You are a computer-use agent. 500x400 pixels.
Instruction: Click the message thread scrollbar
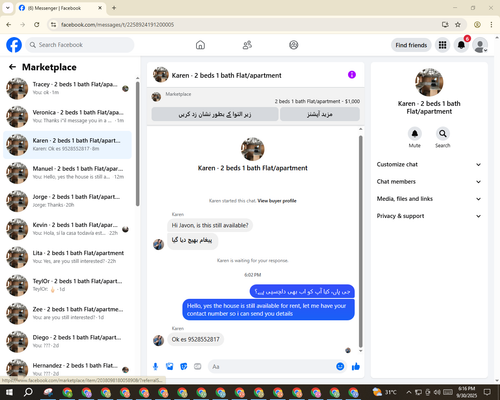coord(360,241)
